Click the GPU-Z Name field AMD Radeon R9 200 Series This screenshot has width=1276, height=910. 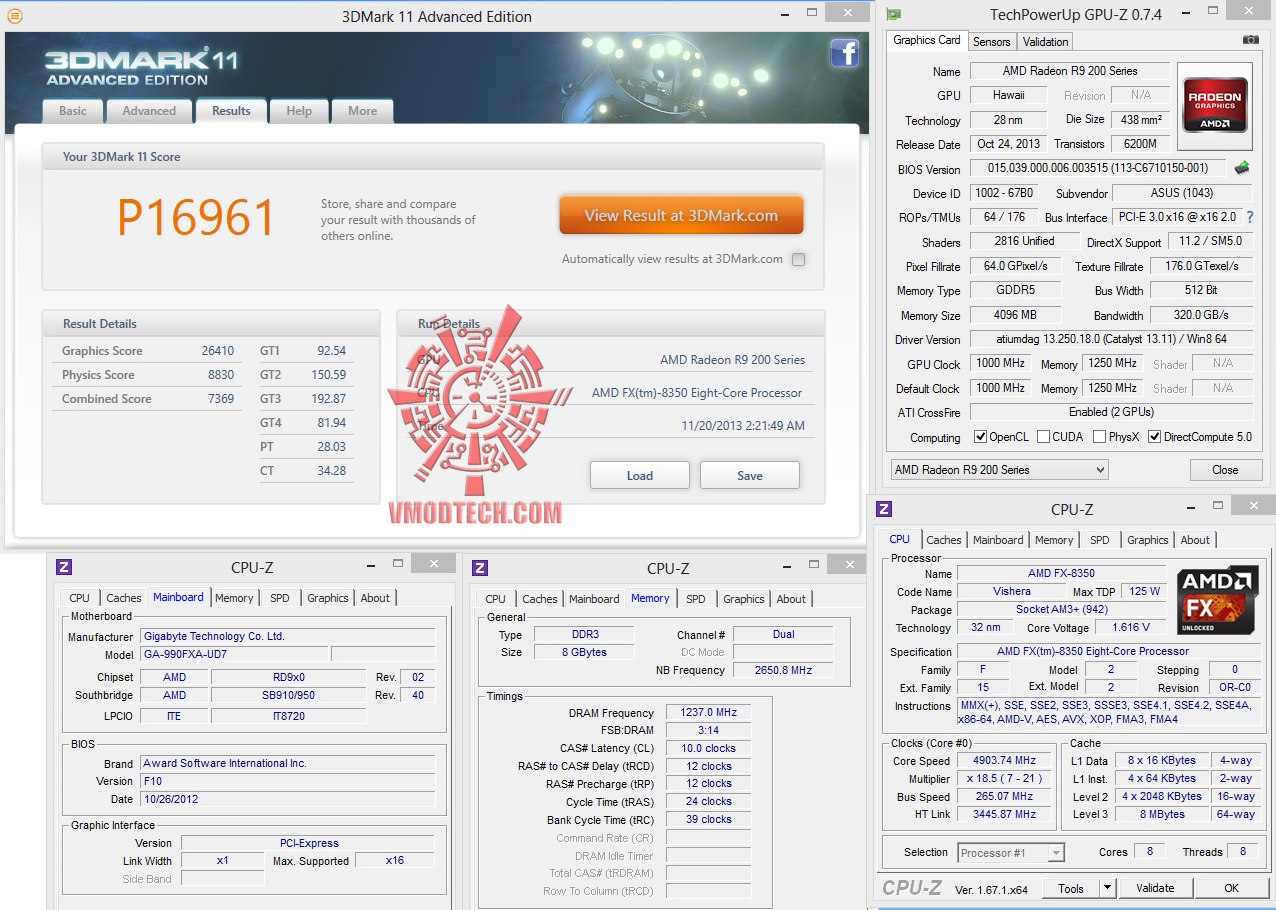(1069, 71)
